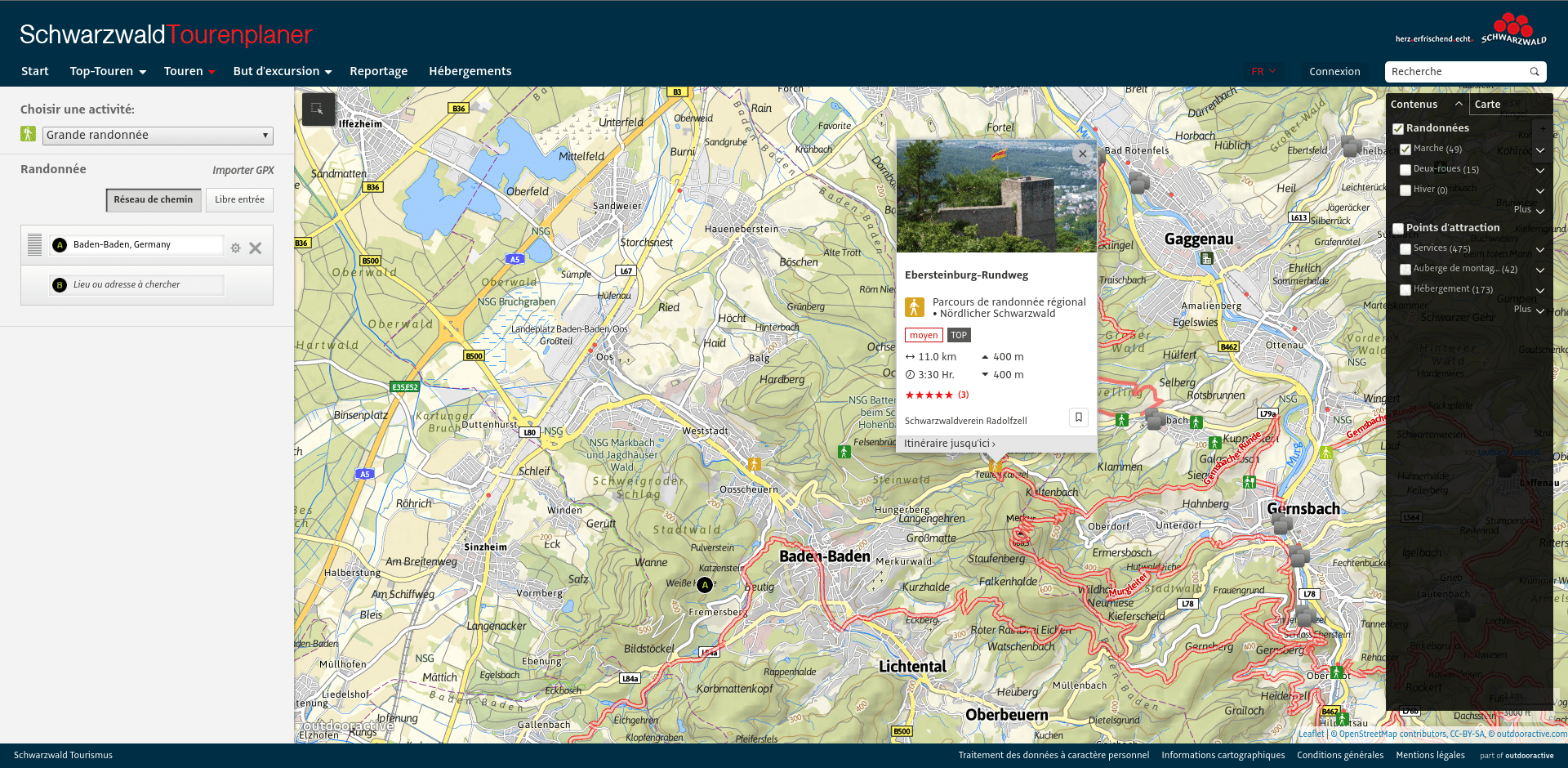Open the Conditions générales footer link
The image size is (1568, 768).
1340,755
